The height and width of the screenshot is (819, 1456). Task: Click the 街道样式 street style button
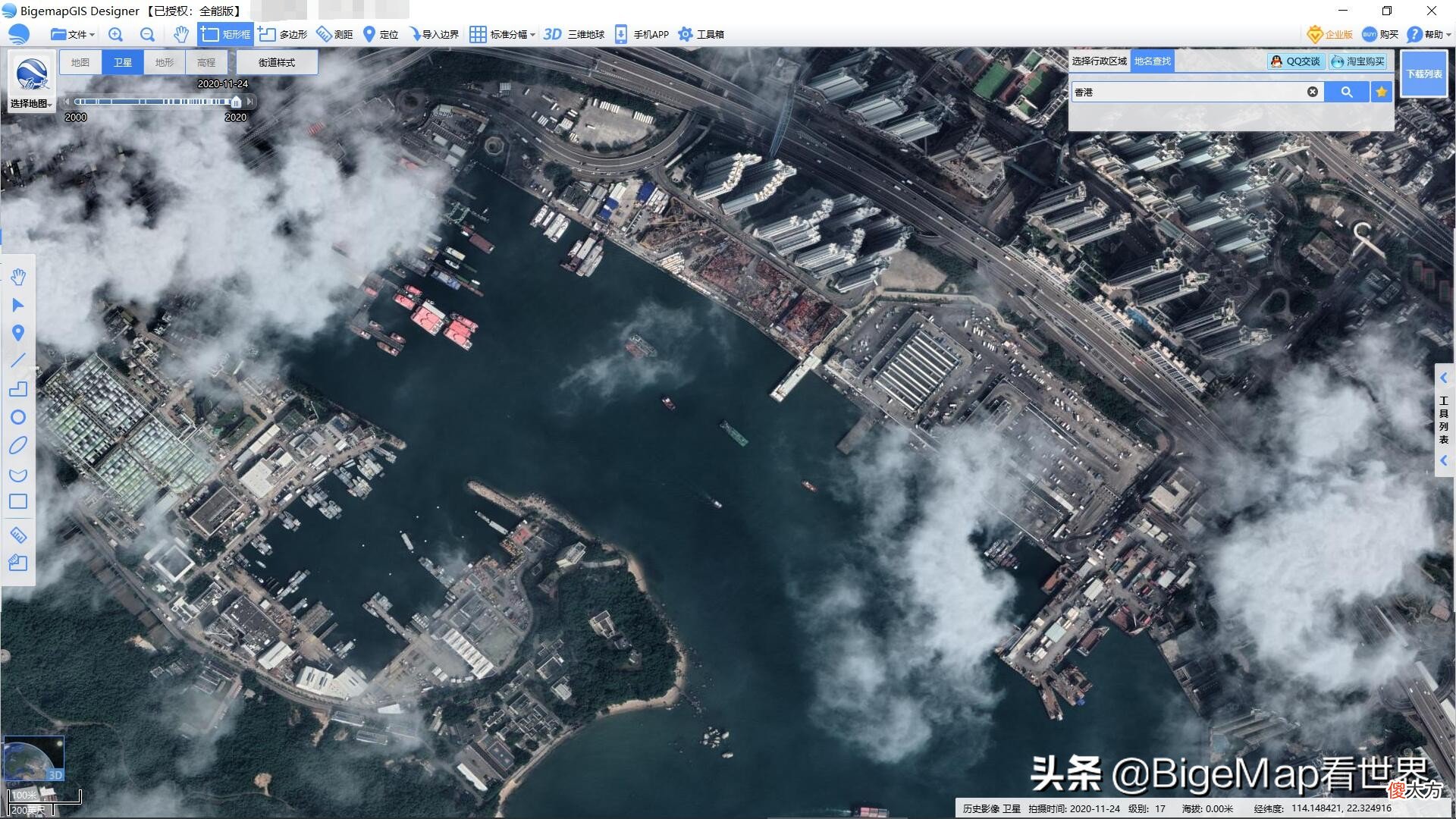click(277, 62)
